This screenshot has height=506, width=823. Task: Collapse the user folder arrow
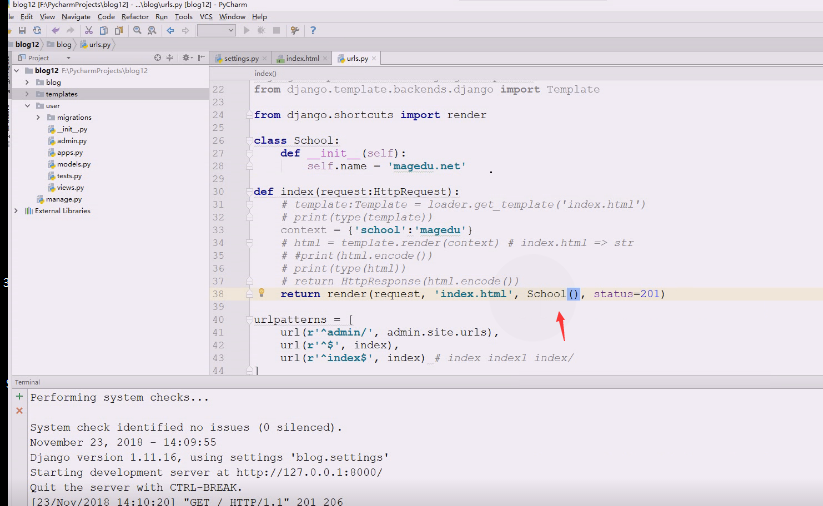click(x=27, y=106)
